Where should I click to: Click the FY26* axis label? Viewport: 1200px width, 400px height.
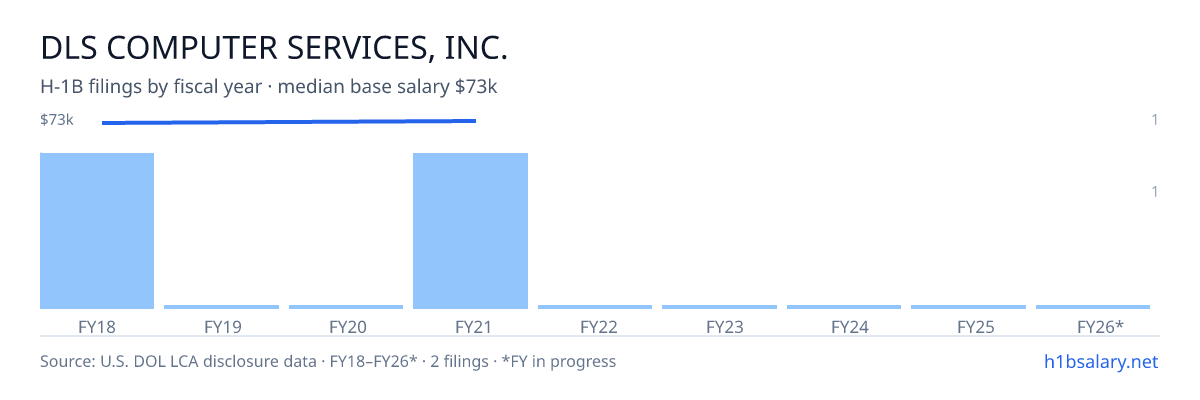[1100, 326]
